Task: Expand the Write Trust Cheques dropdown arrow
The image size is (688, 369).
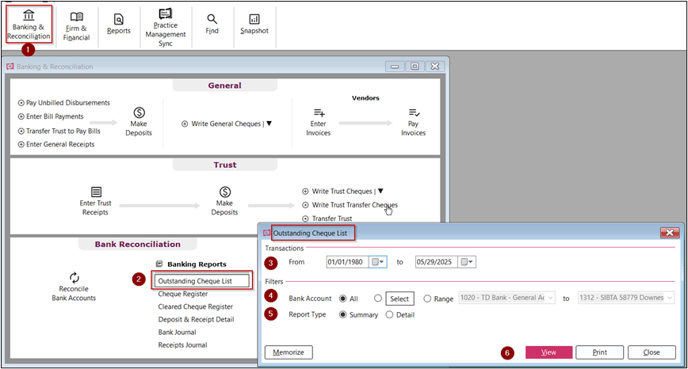Action: (380, 191)
